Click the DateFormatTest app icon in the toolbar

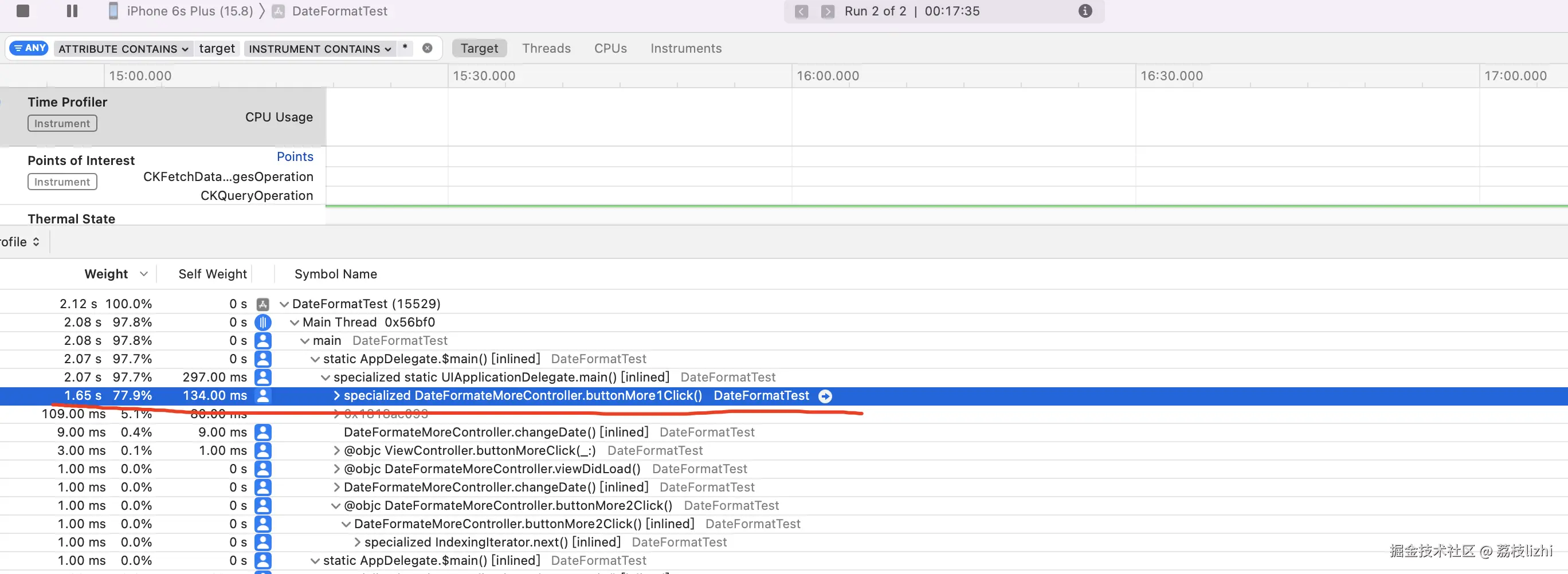[x=278, y=11]
